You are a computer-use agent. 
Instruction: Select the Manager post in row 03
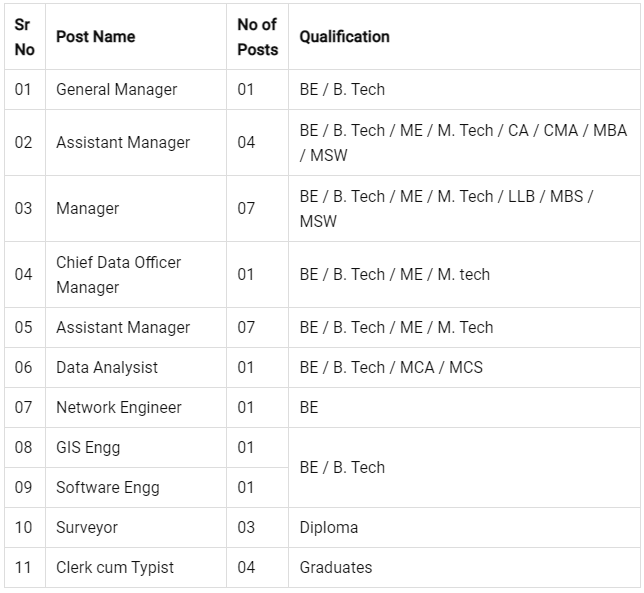tap(87, 209)
